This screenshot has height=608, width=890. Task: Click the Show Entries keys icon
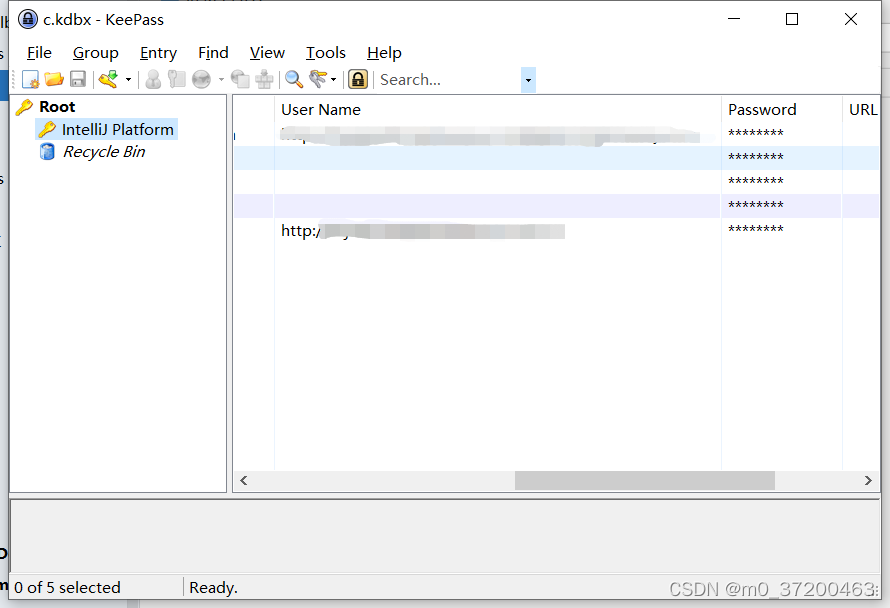(318, 79)
